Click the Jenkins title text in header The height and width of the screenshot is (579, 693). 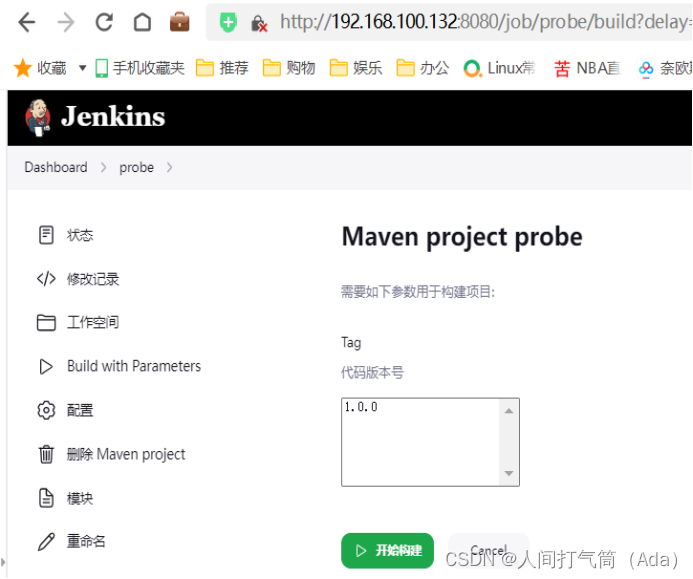(113, 116)
